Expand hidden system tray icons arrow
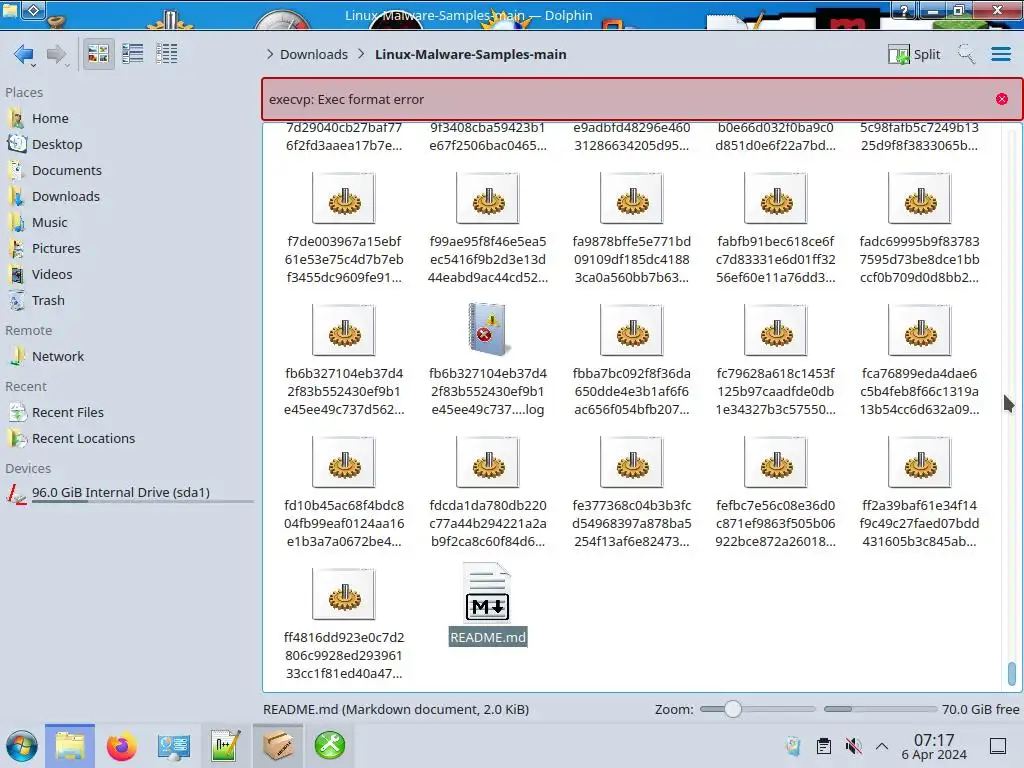The height and width of the screenshot is (768, 1024). click(x=882, y=746)
